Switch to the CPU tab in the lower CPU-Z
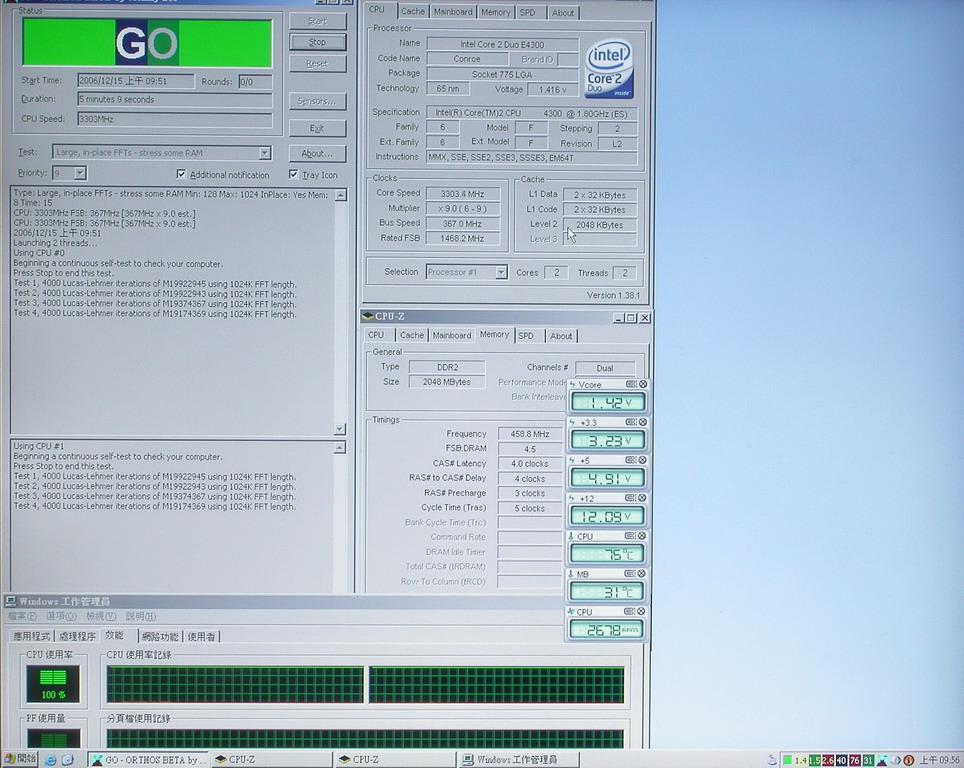This screenshot has height=768, width=964. tap(376, 335)
